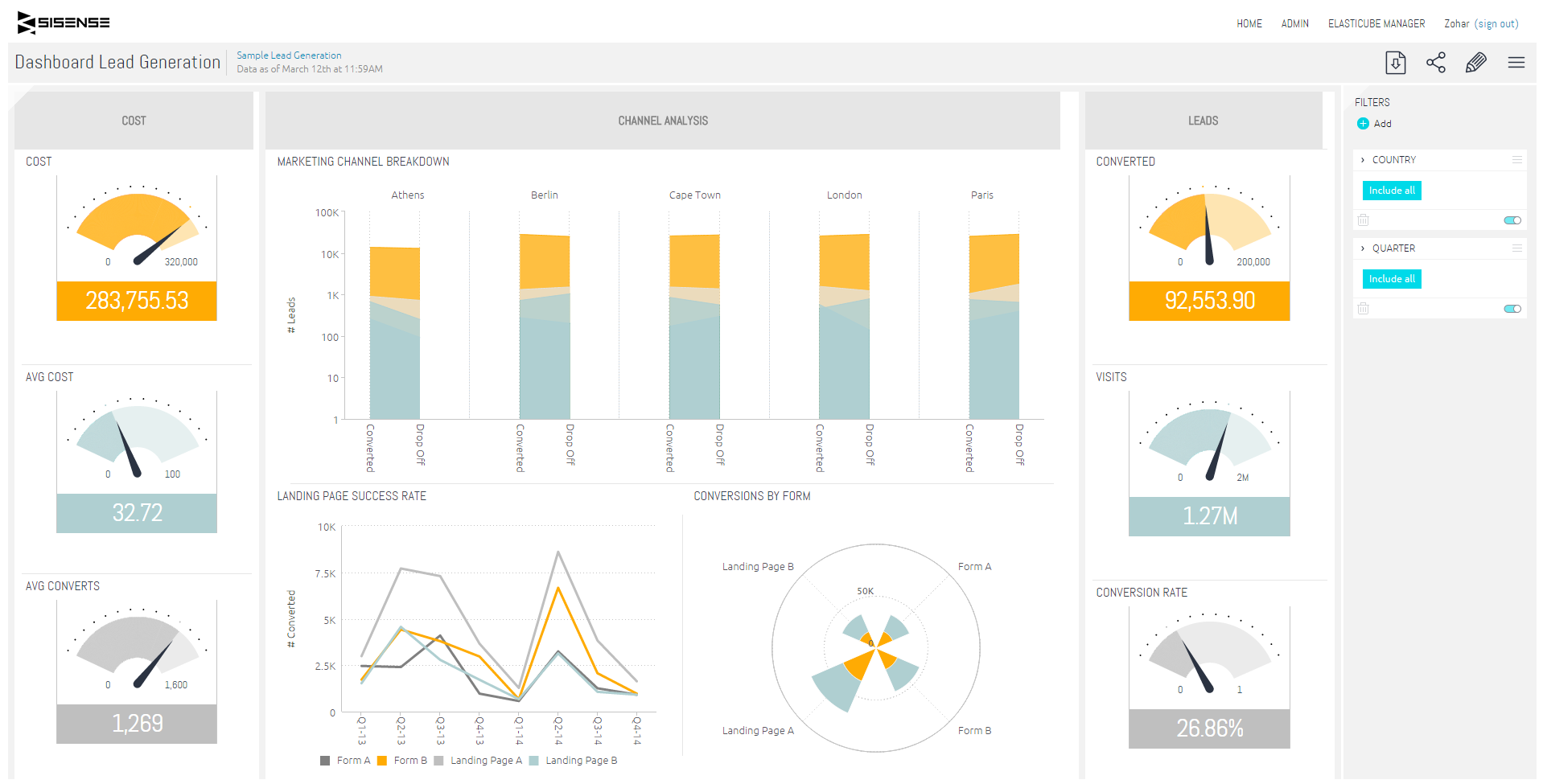Click the sign out link
Viewport: 1543px width, 784px height.
pyautogui.click(x=1496, y=24)
